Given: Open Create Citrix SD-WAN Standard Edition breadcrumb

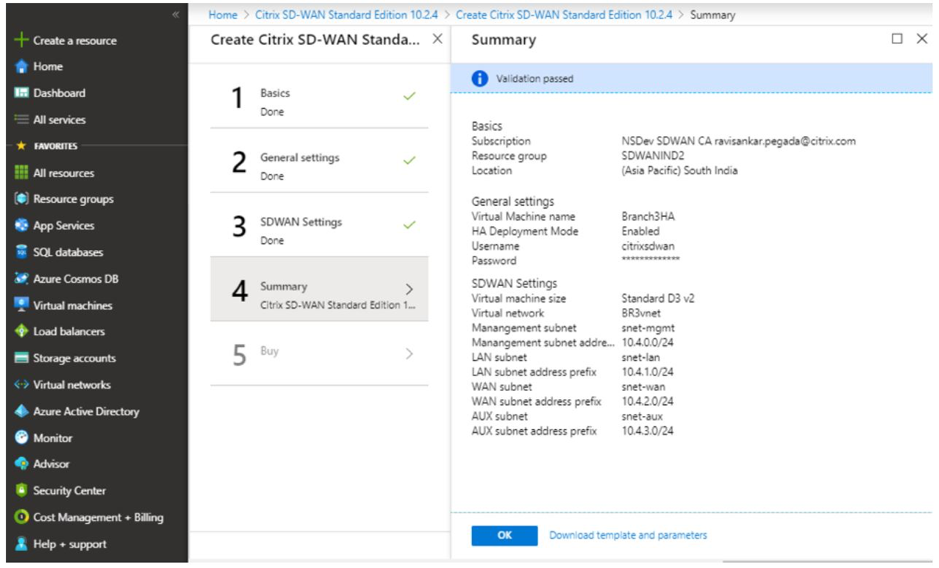Looking at the screenshot, I should [x=564, y=15].
